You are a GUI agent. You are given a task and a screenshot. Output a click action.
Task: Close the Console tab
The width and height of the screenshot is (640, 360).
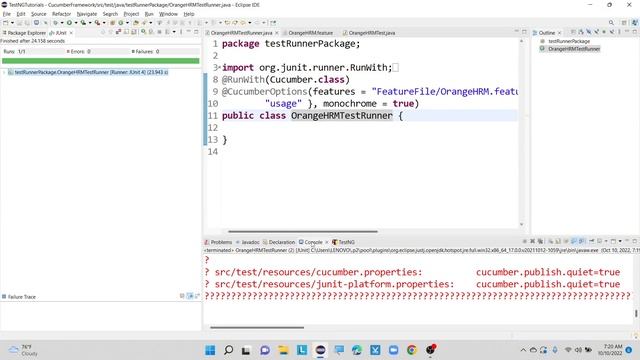(327, 242)
